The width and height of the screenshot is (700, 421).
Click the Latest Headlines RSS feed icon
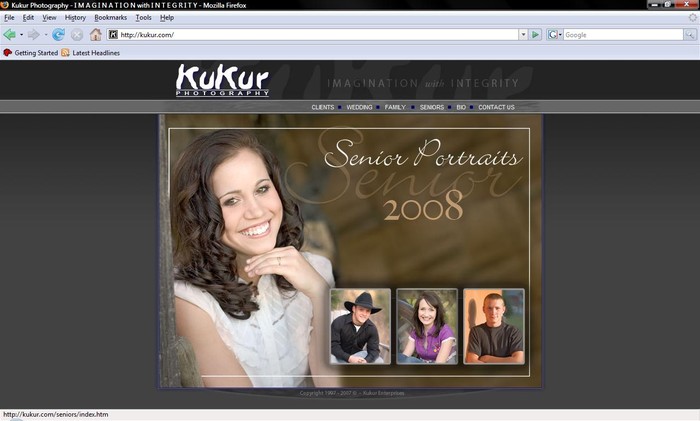point(66,53)
